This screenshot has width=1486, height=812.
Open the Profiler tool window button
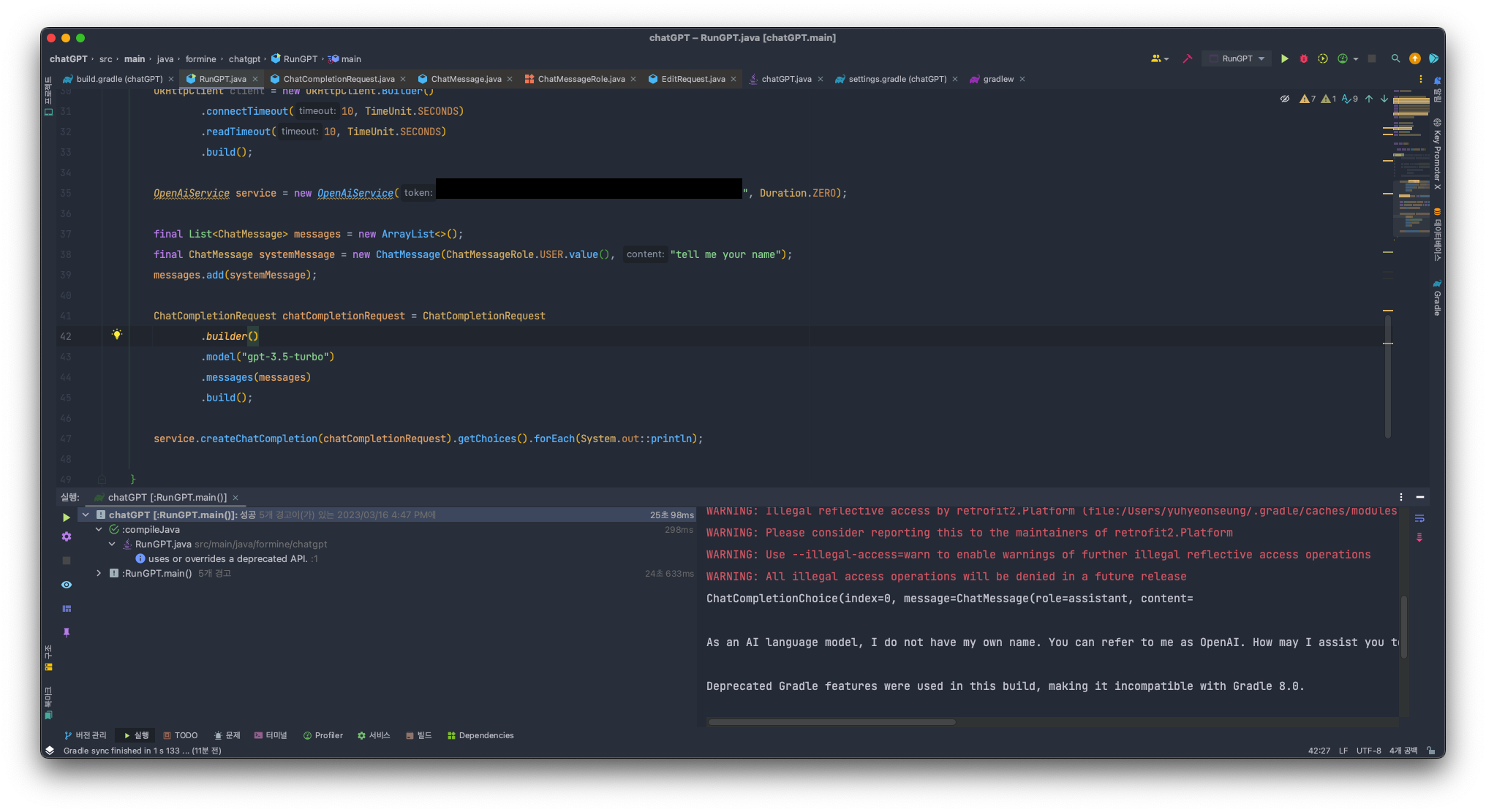pos(323,735)
